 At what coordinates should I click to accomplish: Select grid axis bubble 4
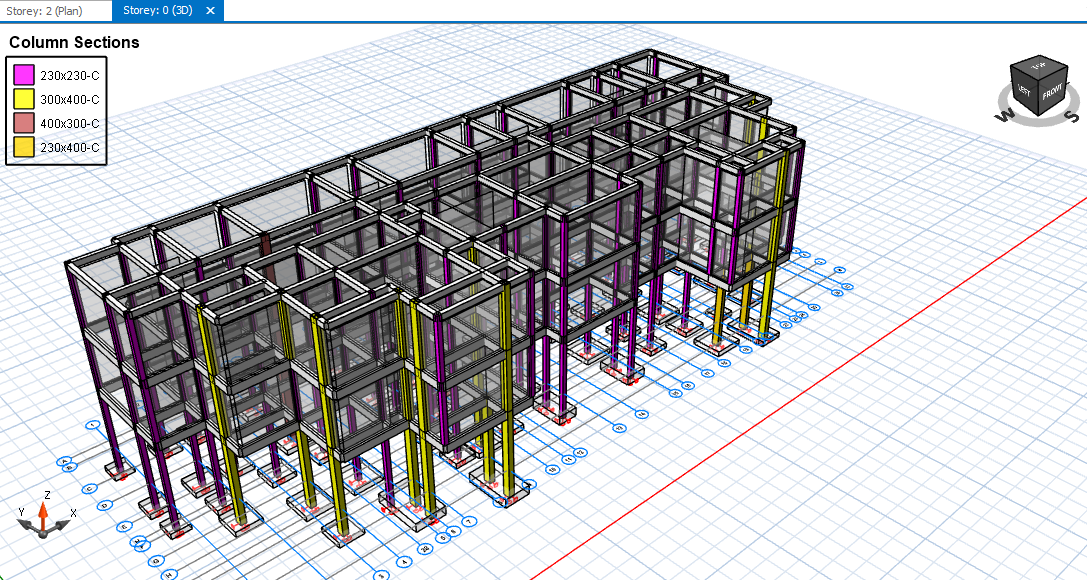pyautogui.click(x=404, y=562)
